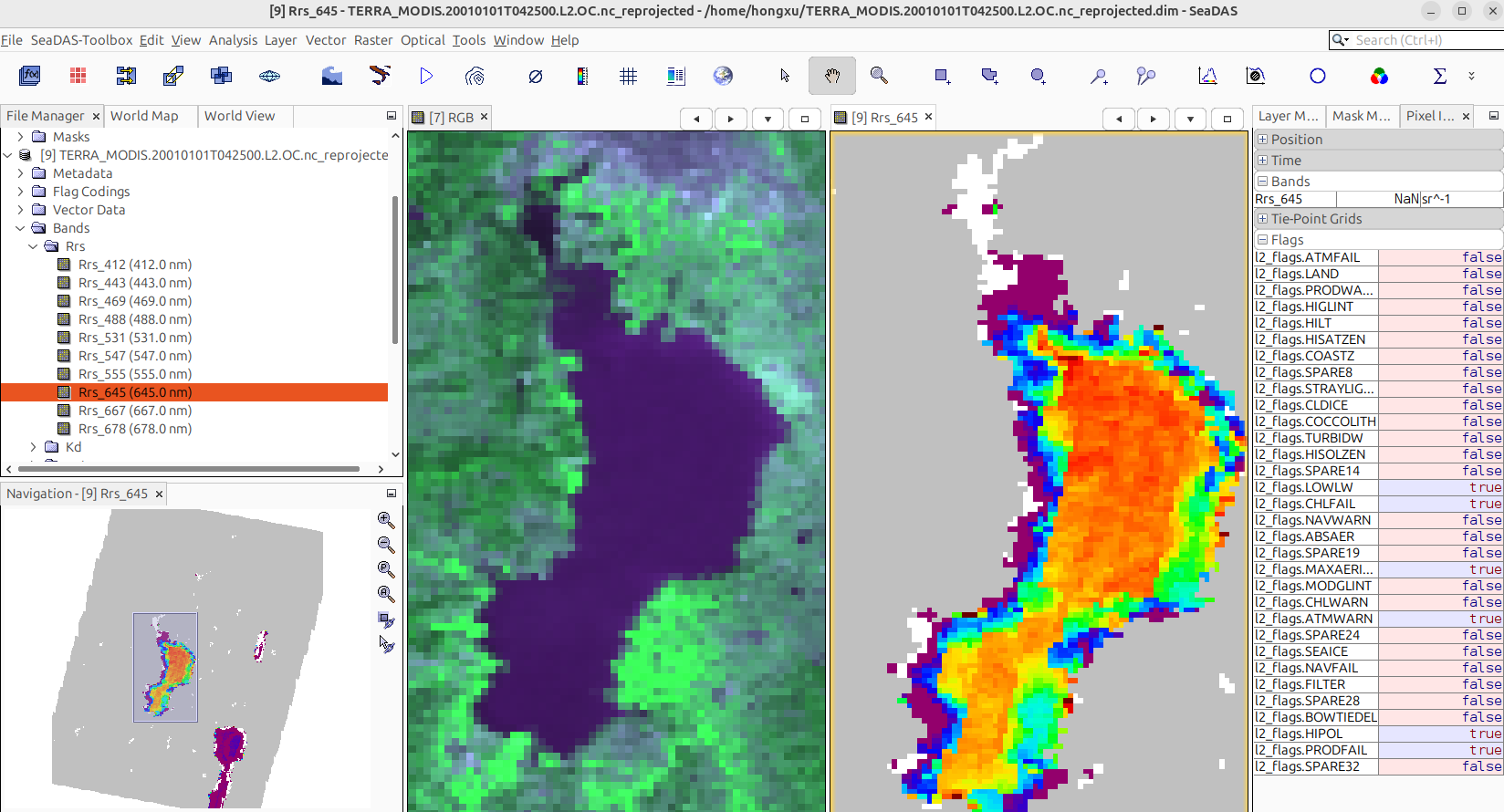Open the Land/Water mask wave icon
The width and height of the screenshot is (1504, 812).
click(332, 76)
